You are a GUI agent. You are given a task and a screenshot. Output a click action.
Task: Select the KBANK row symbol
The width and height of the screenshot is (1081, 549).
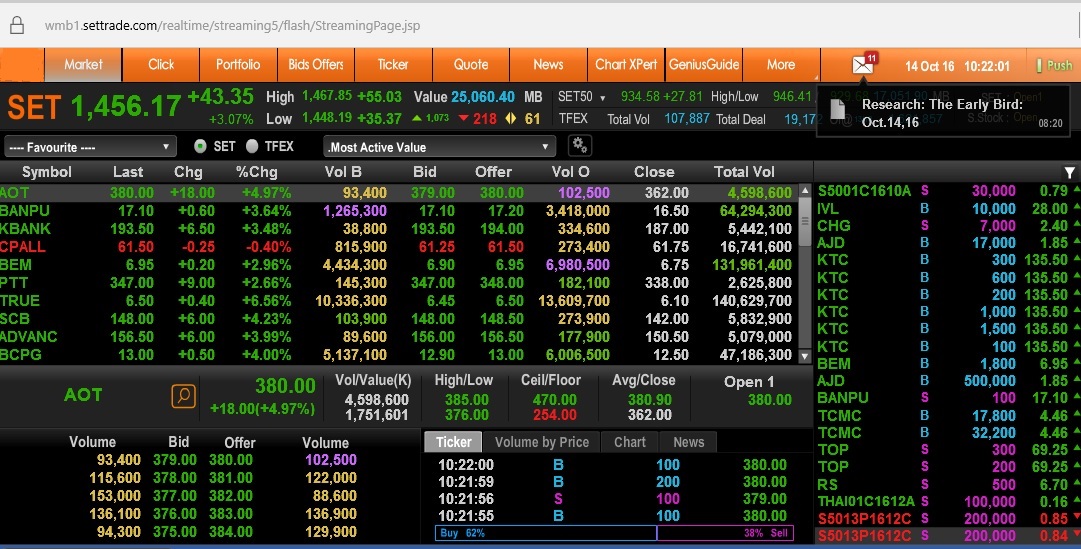(25, 229)
